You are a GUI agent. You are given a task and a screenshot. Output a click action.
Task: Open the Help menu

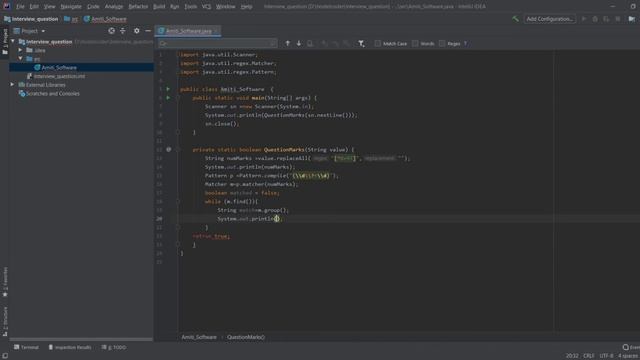(x=246, y=7)
